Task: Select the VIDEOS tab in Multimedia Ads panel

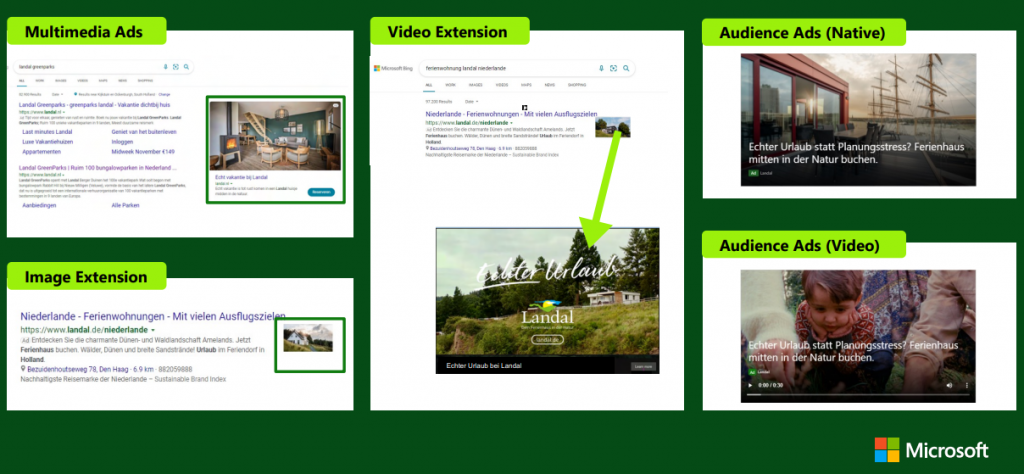Action: 83,81
